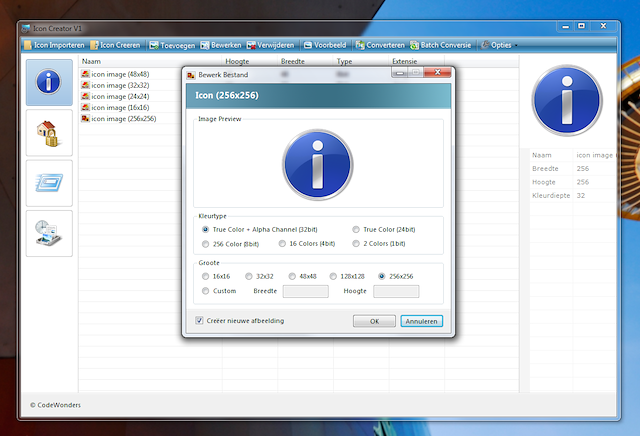Screen dimensions: 640x436
Task: Toggle Creëer nieuwe afbeelding checkbox
Action: pos(199,320)
